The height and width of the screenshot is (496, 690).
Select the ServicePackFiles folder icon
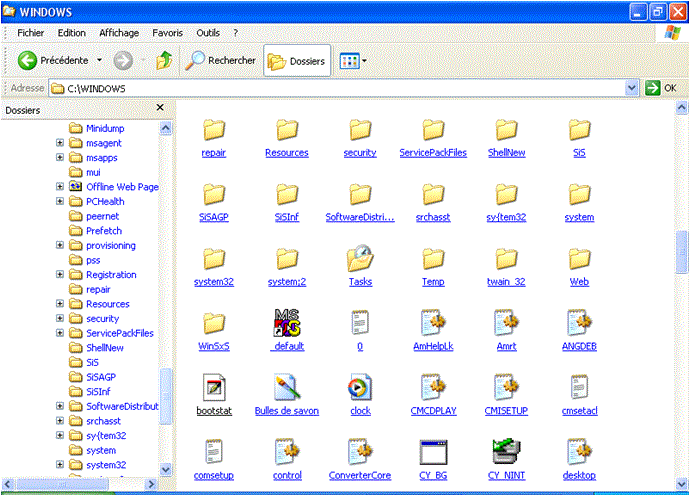click(x=433, y=130)
